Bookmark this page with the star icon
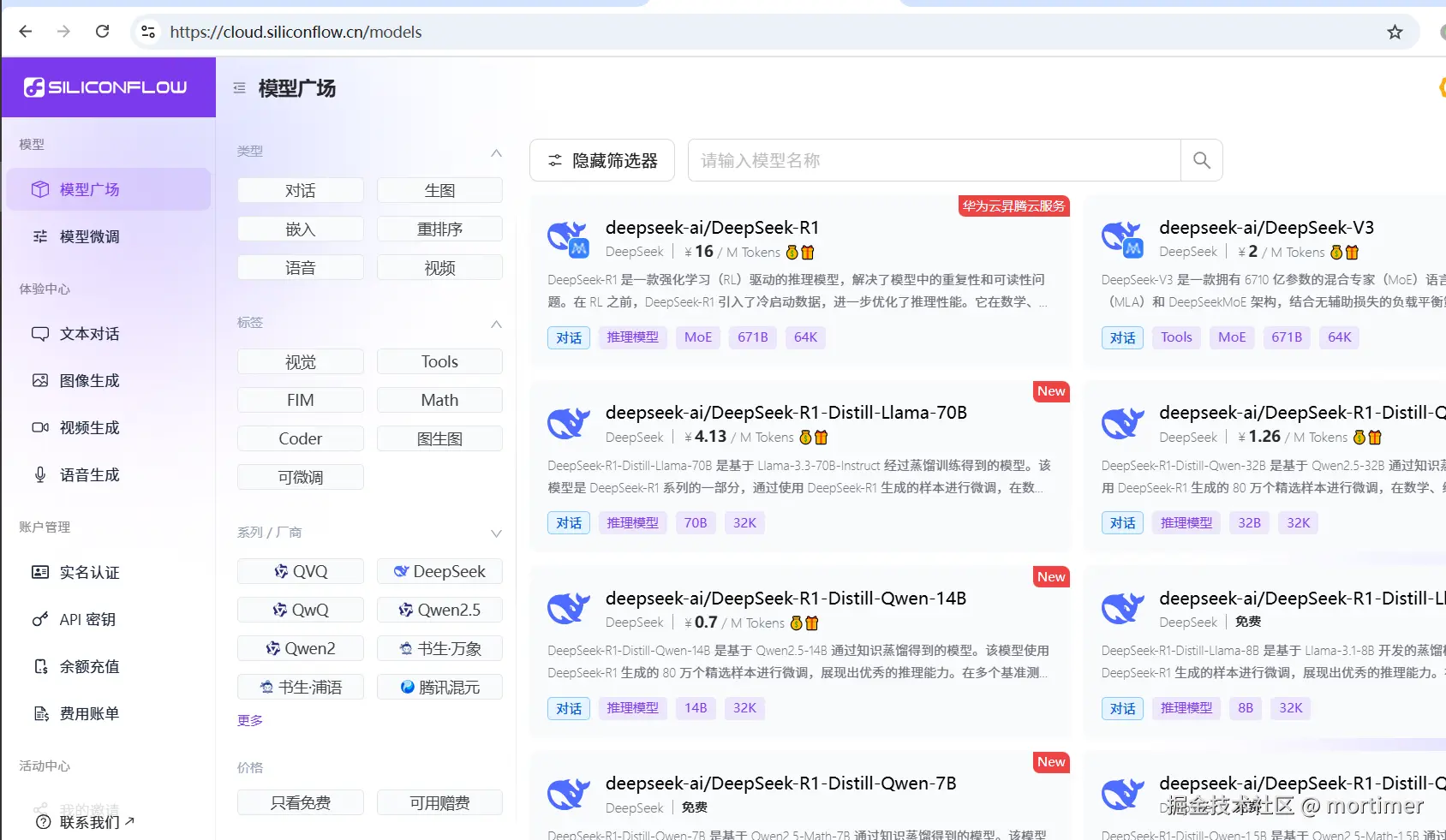1446x840 pixels. 1395,32
